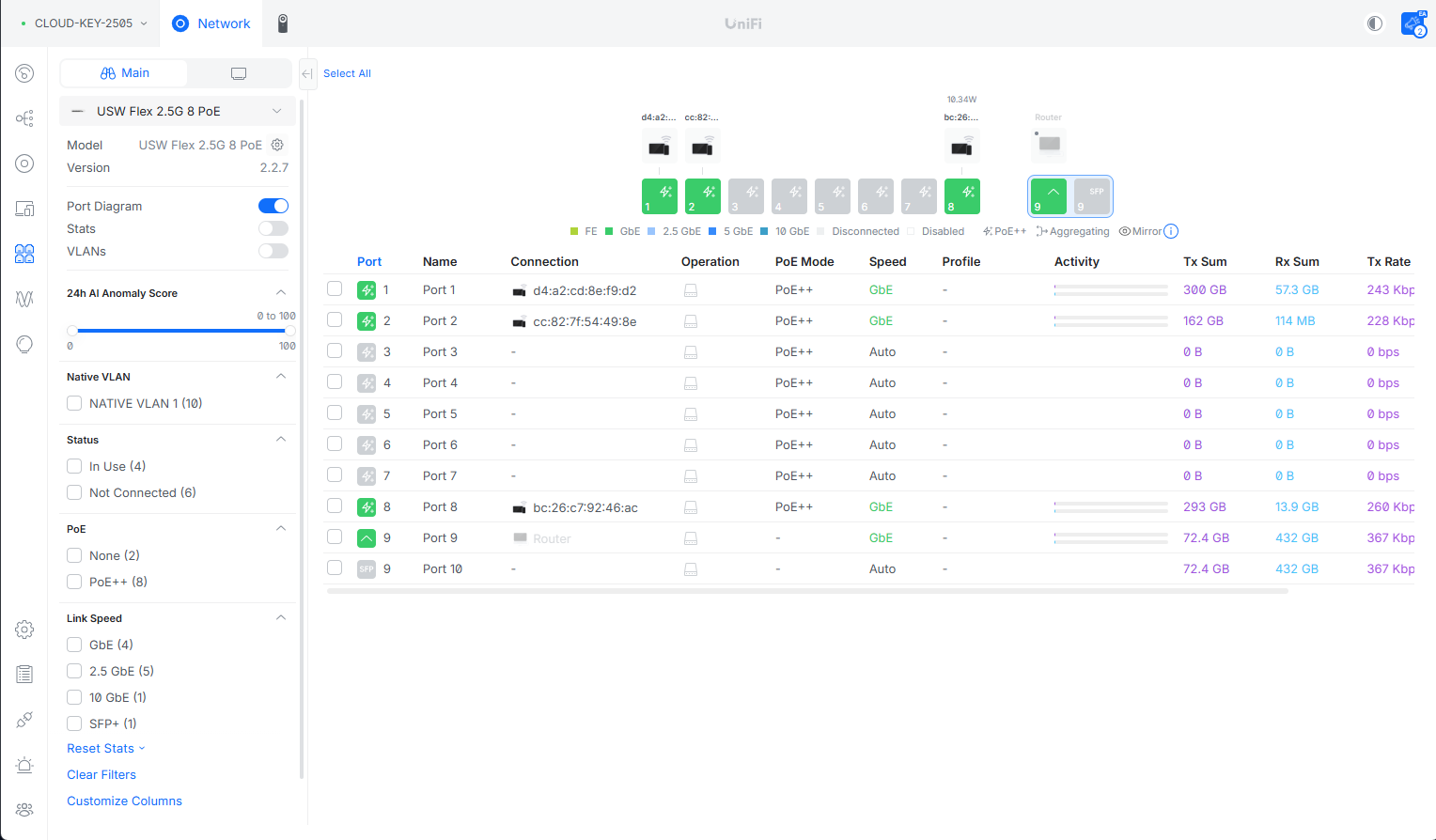Open the Network application tab
Screen dimensions: 1436x840
click(211, 23)
